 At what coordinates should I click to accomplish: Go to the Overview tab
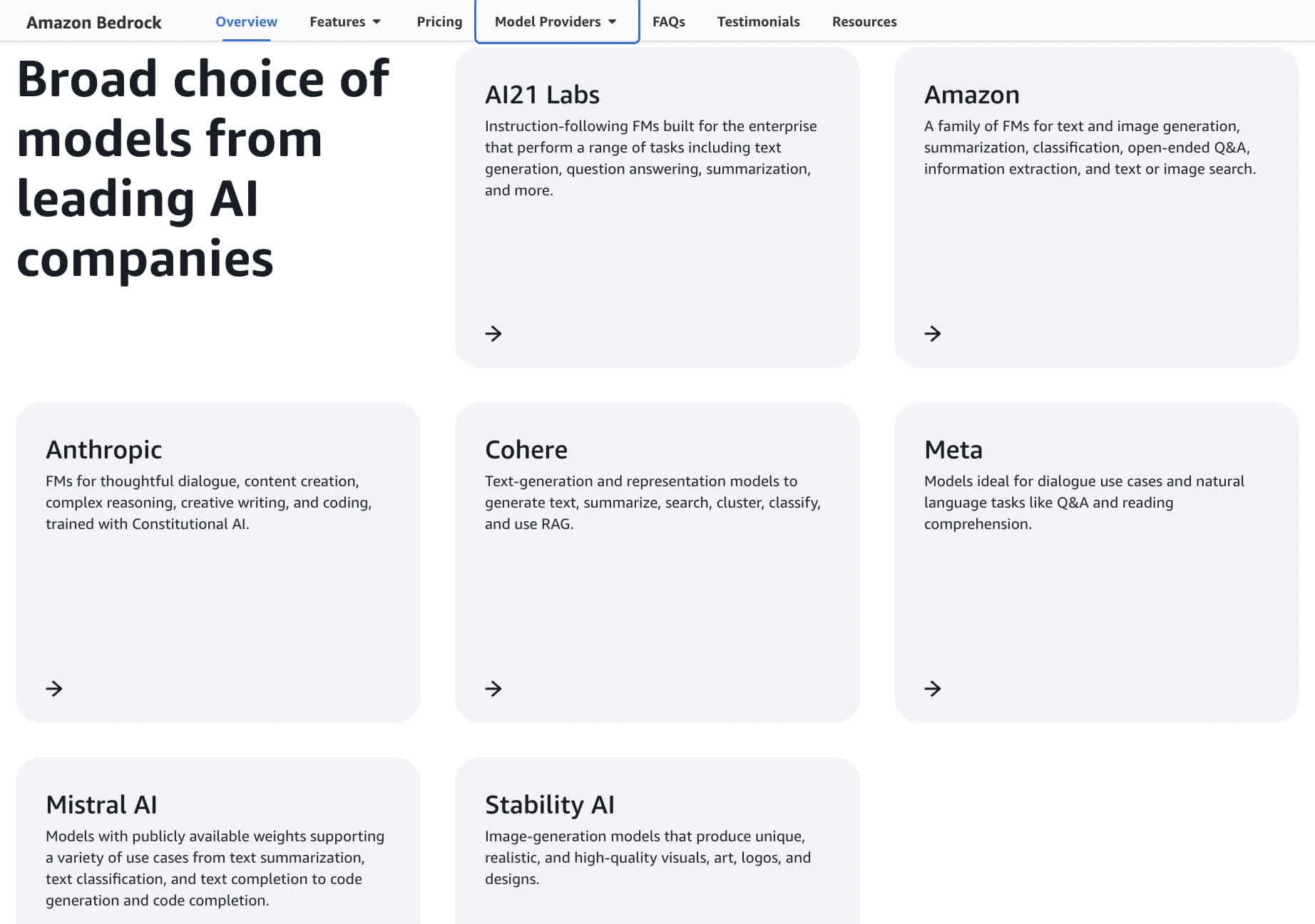[x=246, y=21]
